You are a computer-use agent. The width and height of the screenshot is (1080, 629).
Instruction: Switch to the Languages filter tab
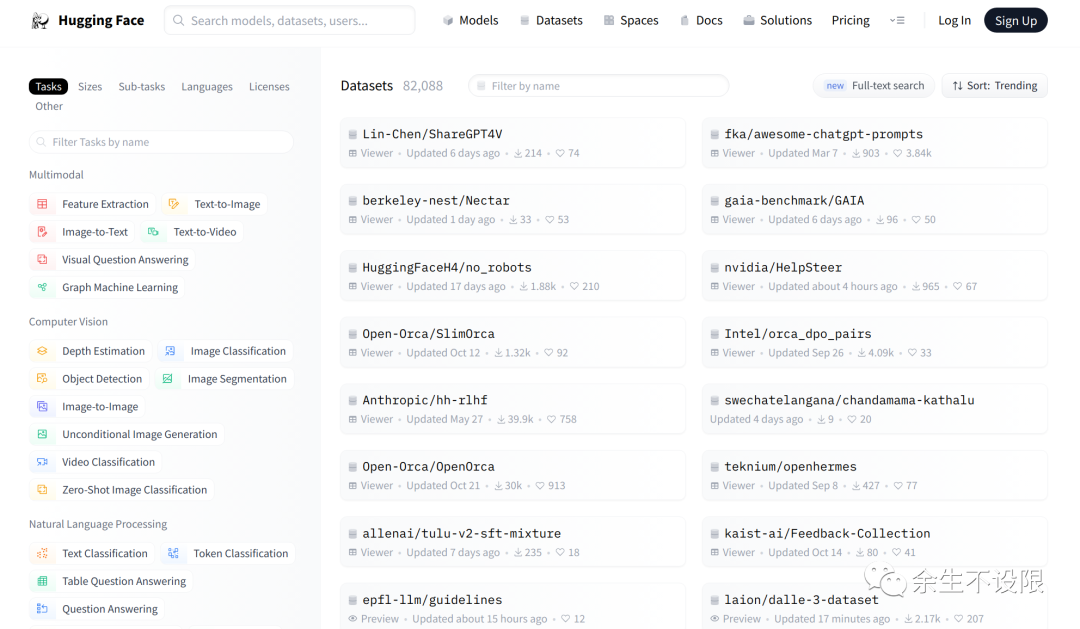pyautogui.click(x=207, y=86)
